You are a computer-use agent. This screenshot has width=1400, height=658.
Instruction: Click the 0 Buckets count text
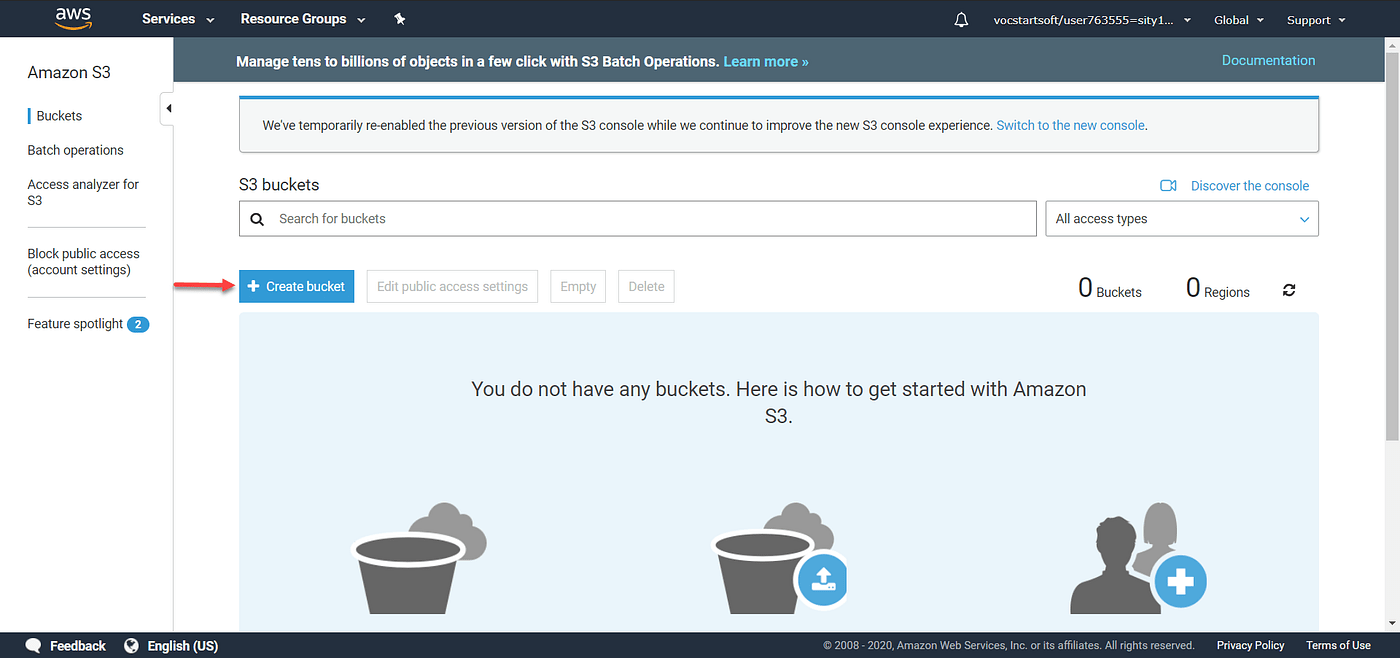coord(1110,289)
